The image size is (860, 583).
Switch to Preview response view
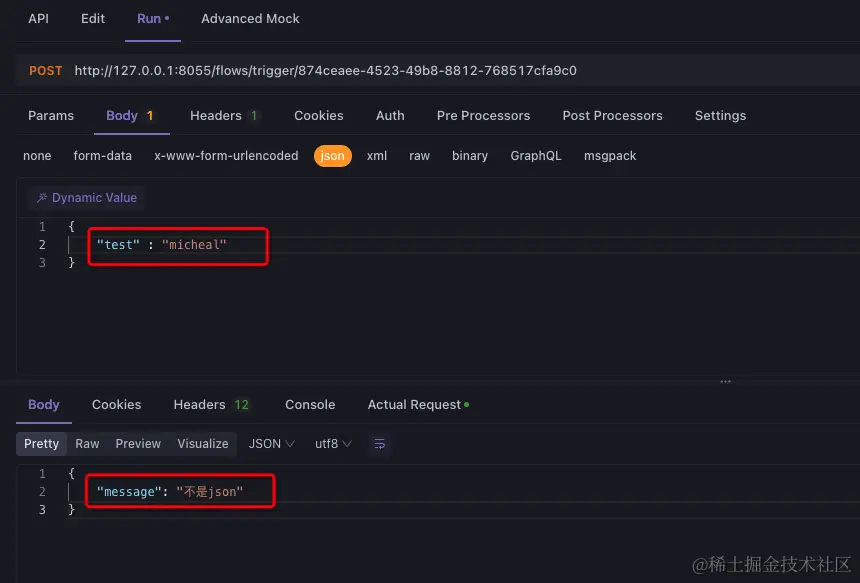[x=138, y=444]
